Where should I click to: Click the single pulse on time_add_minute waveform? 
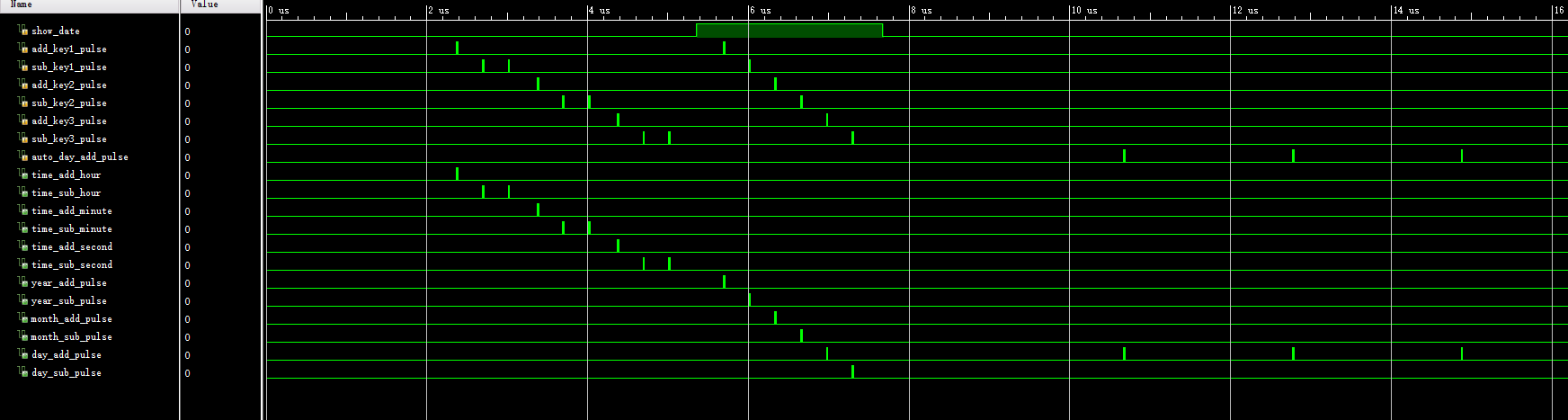538,210
